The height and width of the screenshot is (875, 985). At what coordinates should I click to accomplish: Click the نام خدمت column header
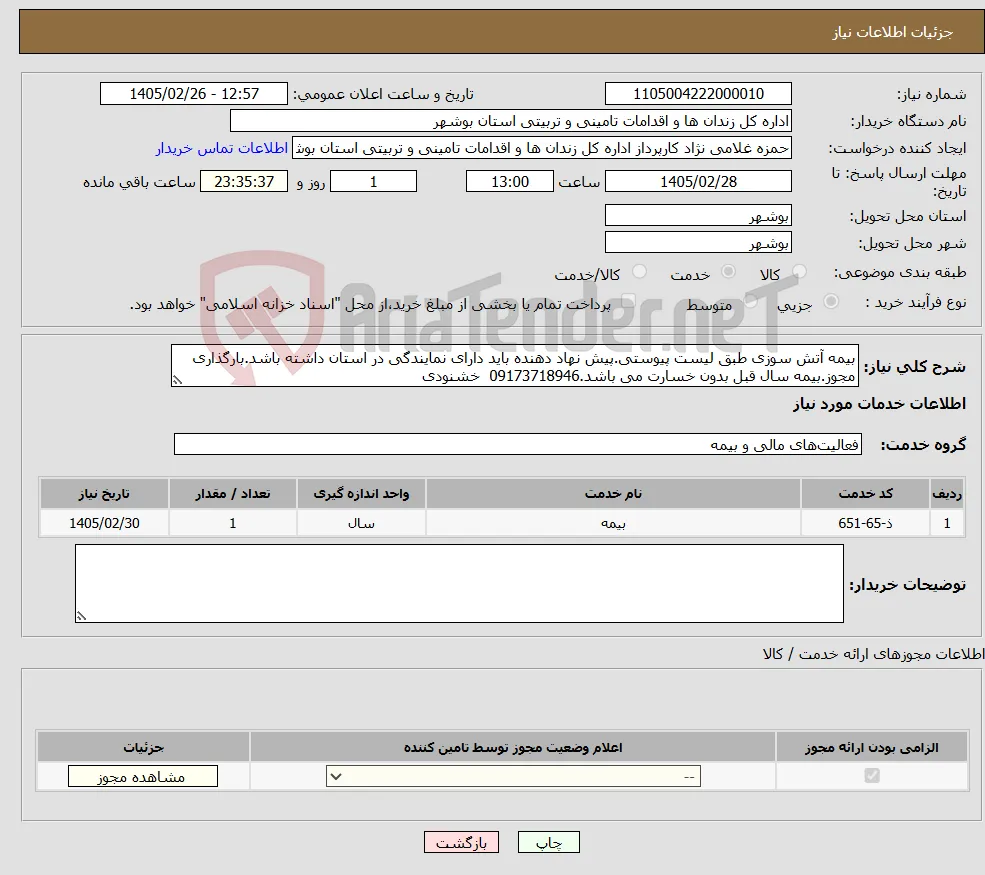[613, 494]
